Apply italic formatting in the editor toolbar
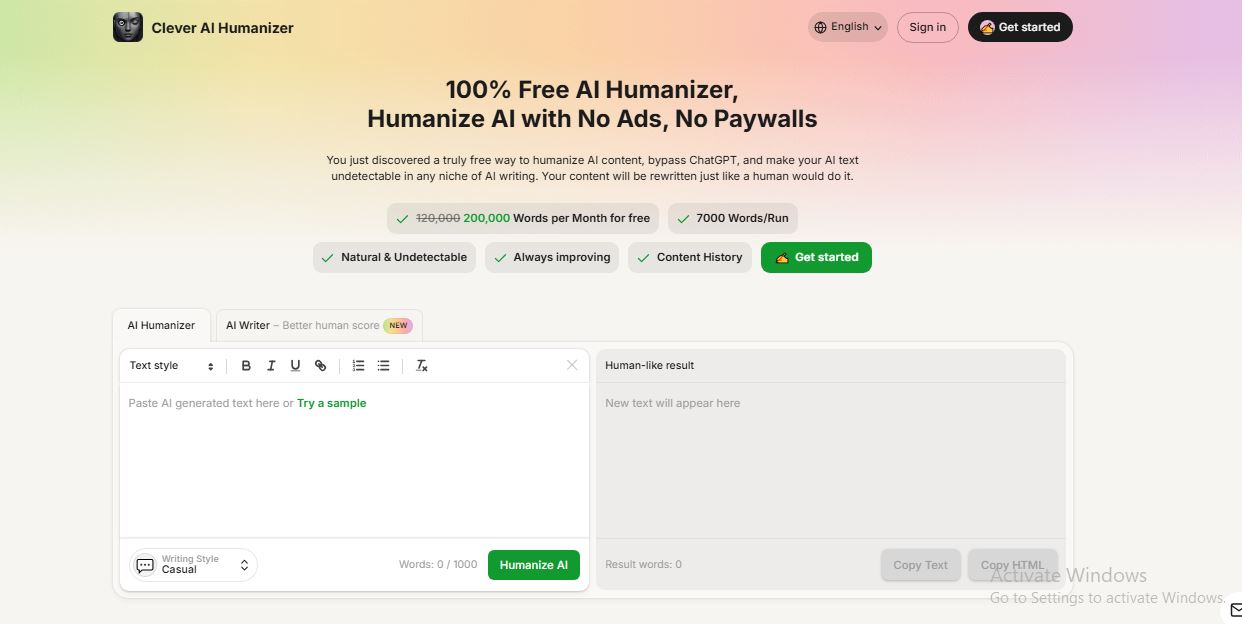Screen dimensions: 1242x624 (271, 366)
